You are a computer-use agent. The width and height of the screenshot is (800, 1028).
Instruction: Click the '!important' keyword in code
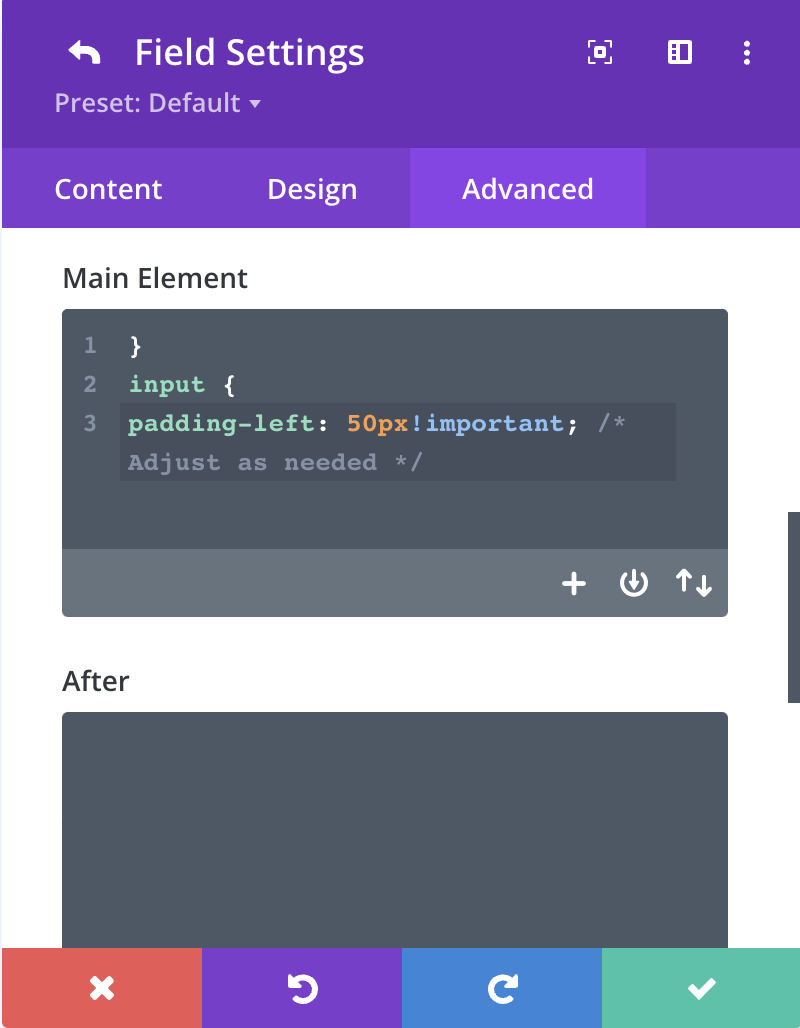tap(487, 424)
